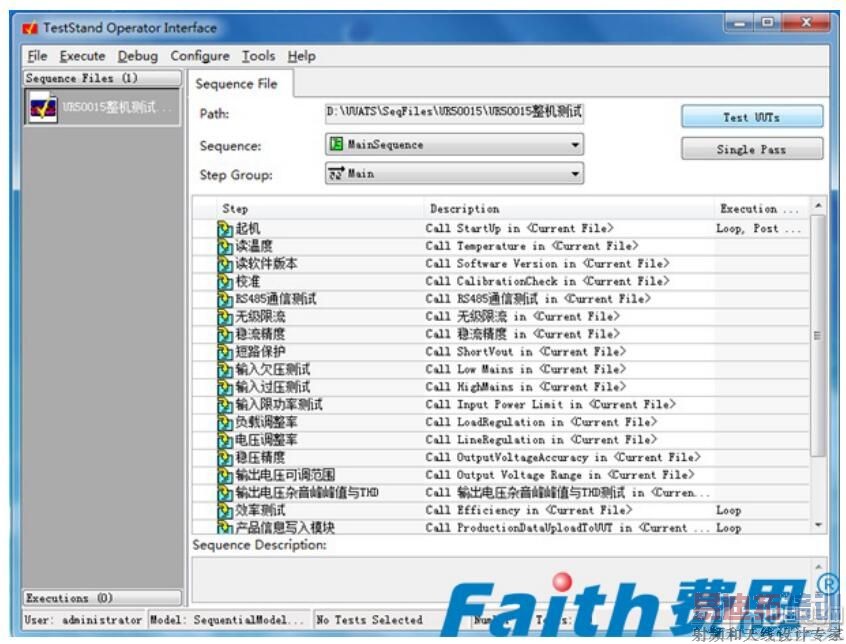Image resolution: width=846 pixels, height=644 pixels.
Task: Click the 稳压精度 step icon
Action: pyautogui.click(x=224, y=458)
